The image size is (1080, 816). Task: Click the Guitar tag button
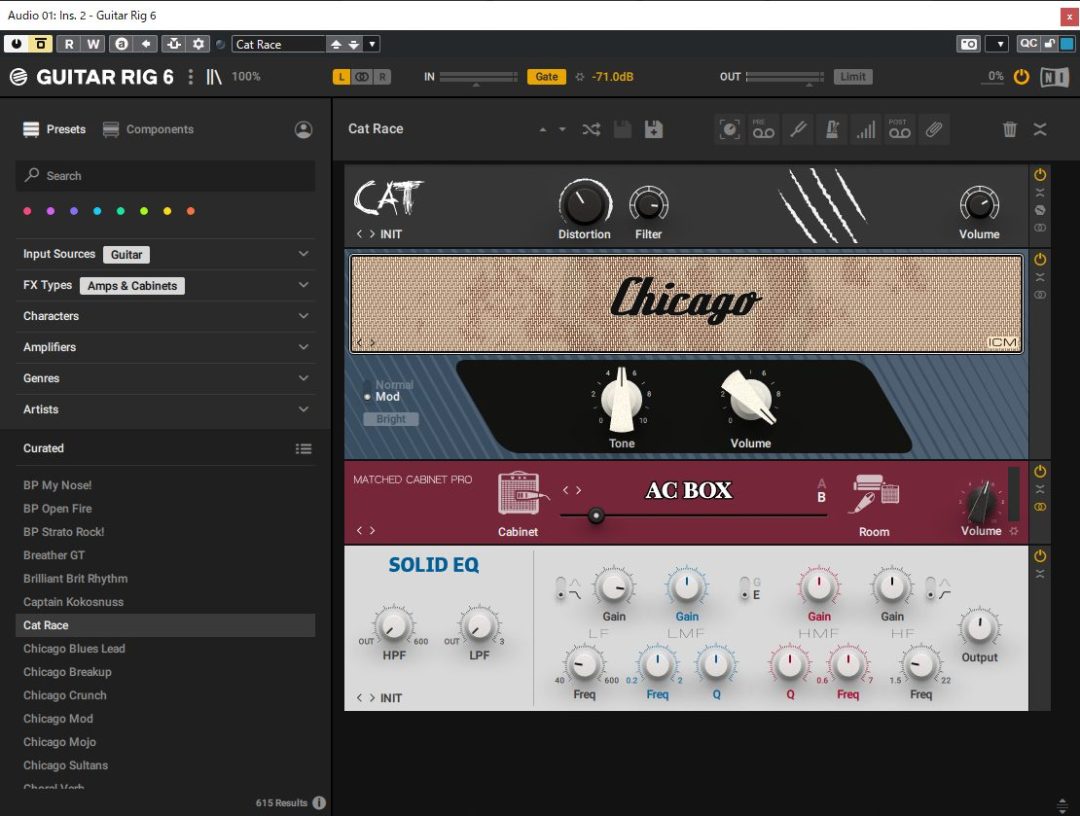[126, 255]
